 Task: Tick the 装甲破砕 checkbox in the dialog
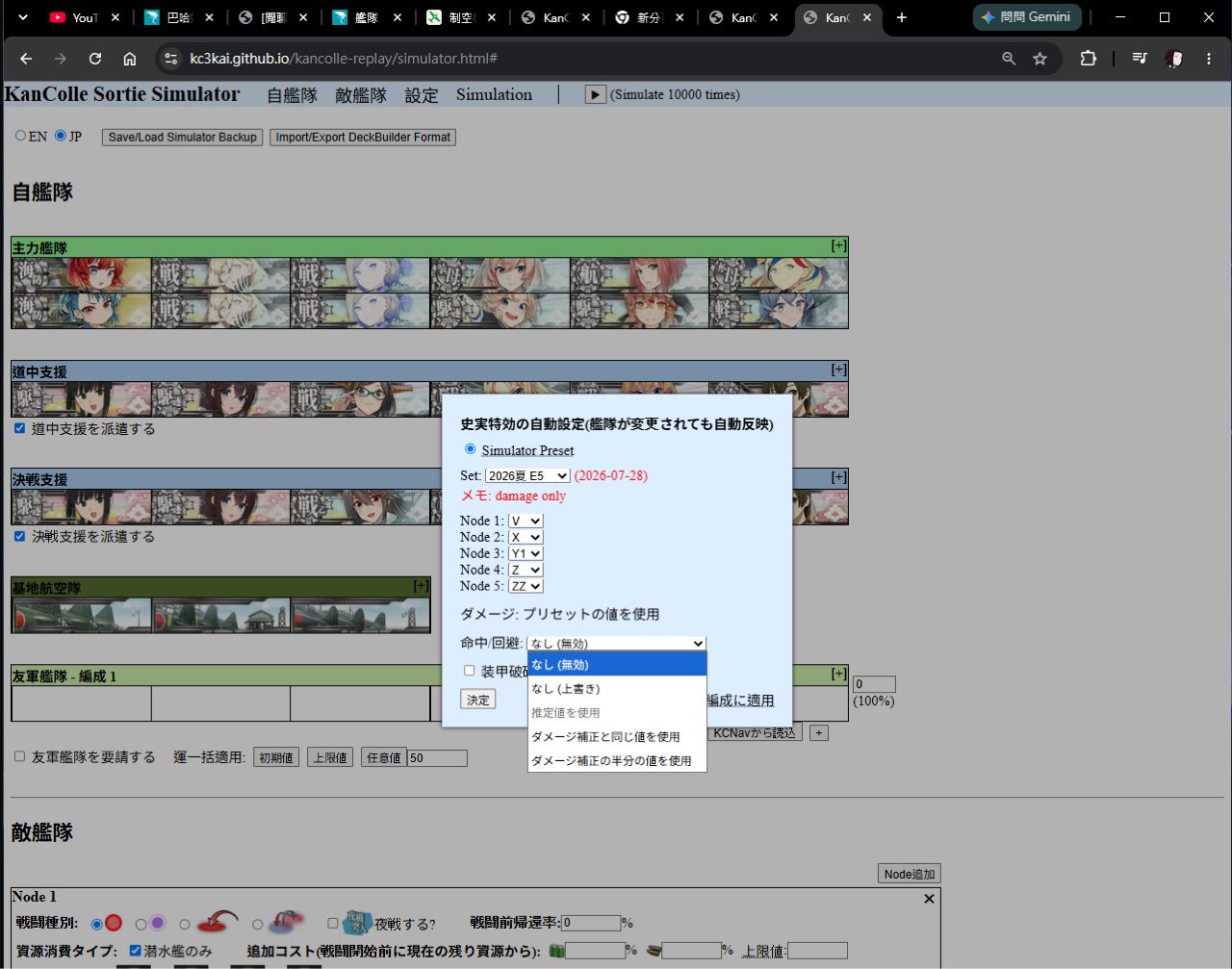coord(469,671)
